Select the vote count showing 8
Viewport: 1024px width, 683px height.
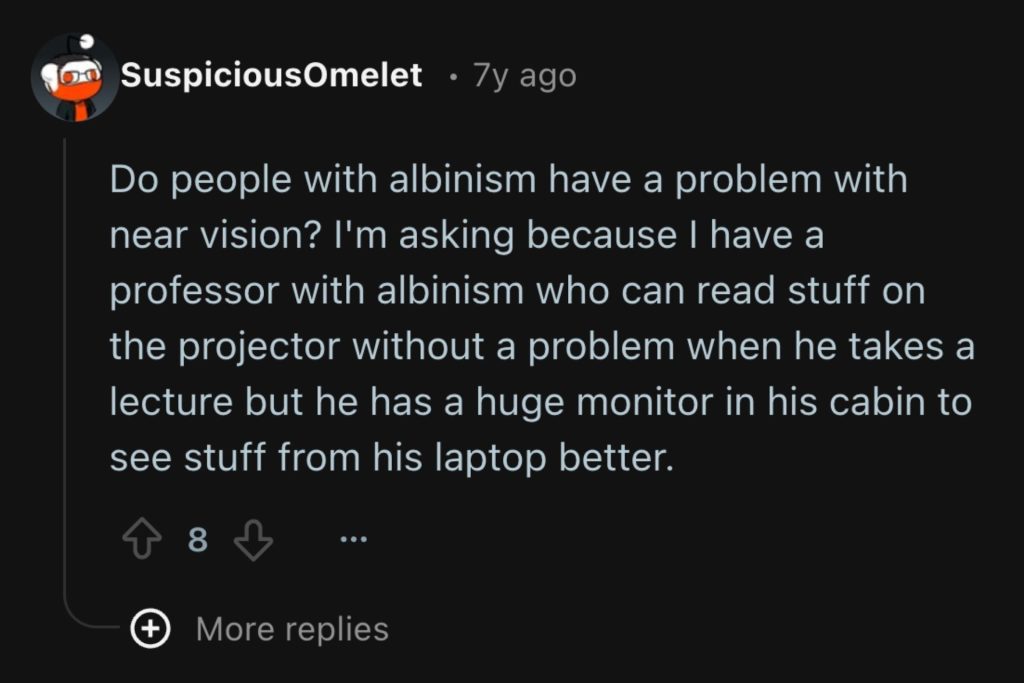coord(196,540)
